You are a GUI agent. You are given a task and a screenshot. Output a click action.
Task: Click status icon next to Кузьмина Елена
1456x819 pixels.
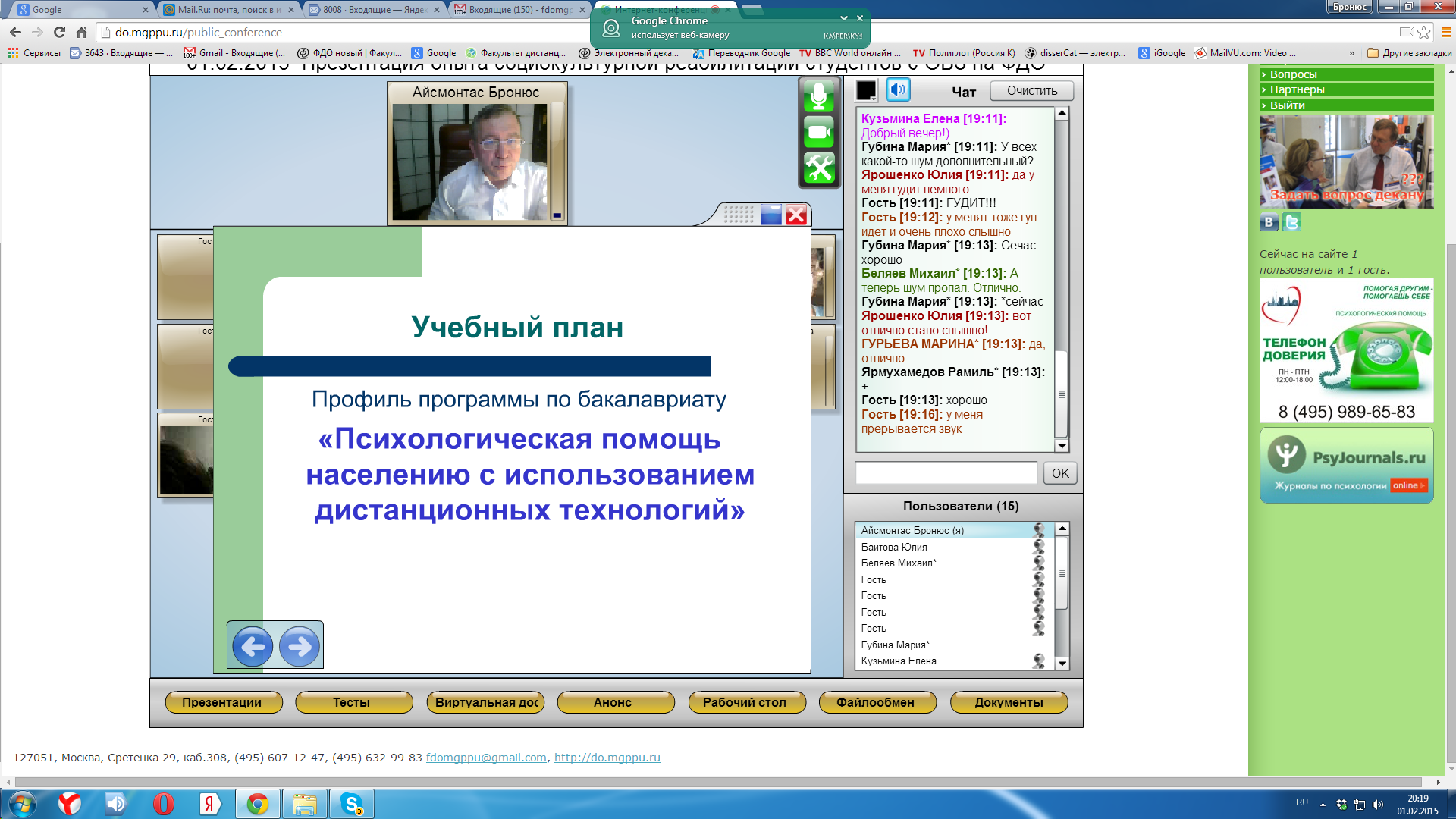tap(1039, 661)
